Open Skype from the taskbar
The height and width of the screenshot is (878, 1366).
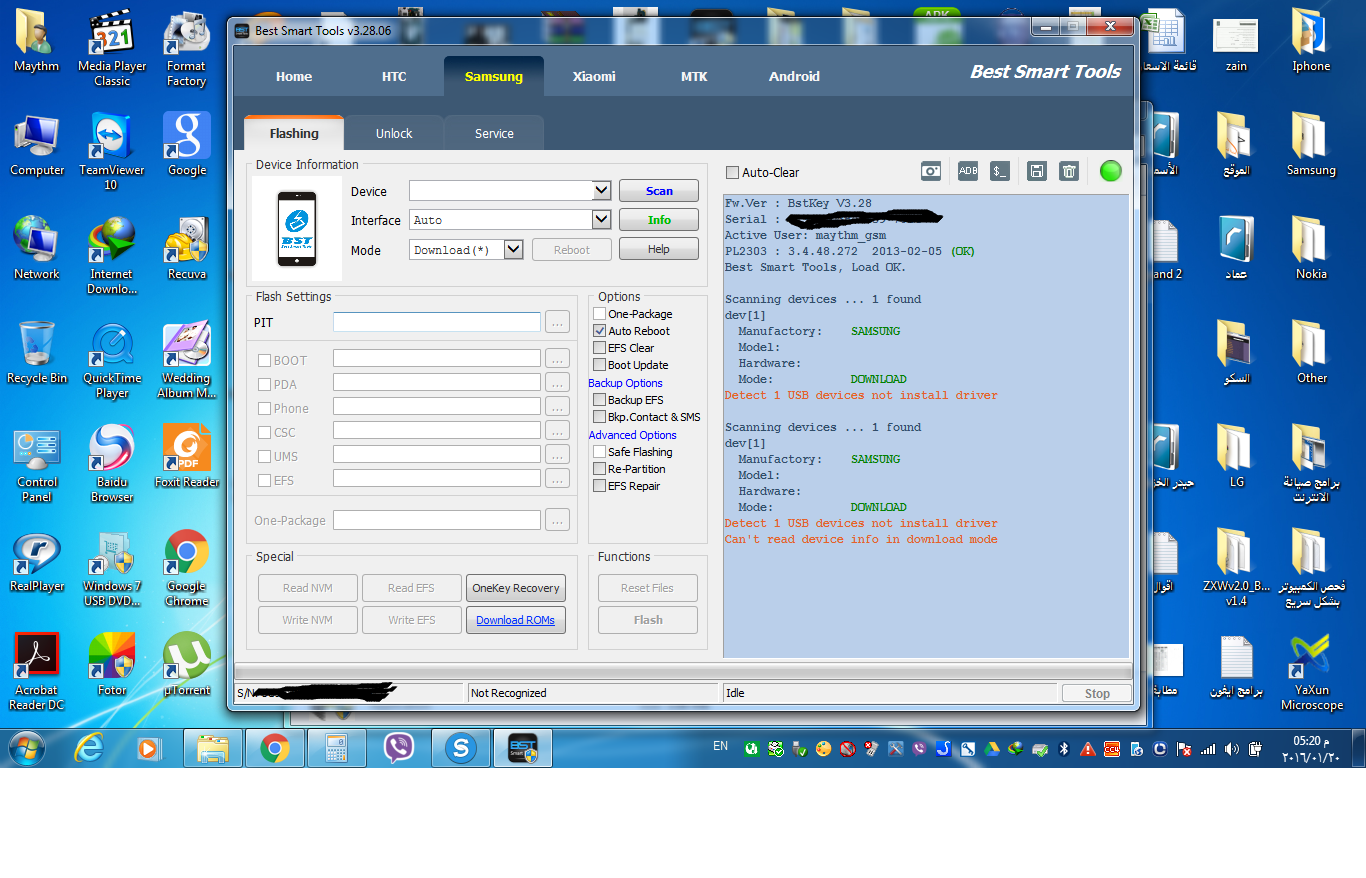click(461, 748)
